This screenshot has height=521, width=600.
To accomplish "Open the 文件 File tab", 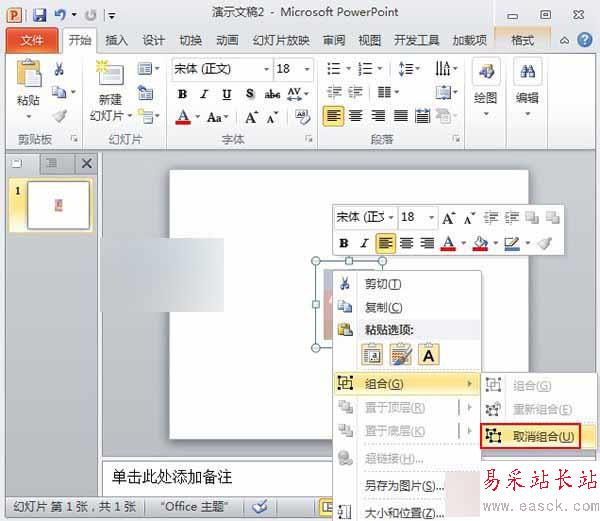I will point(32,40).
